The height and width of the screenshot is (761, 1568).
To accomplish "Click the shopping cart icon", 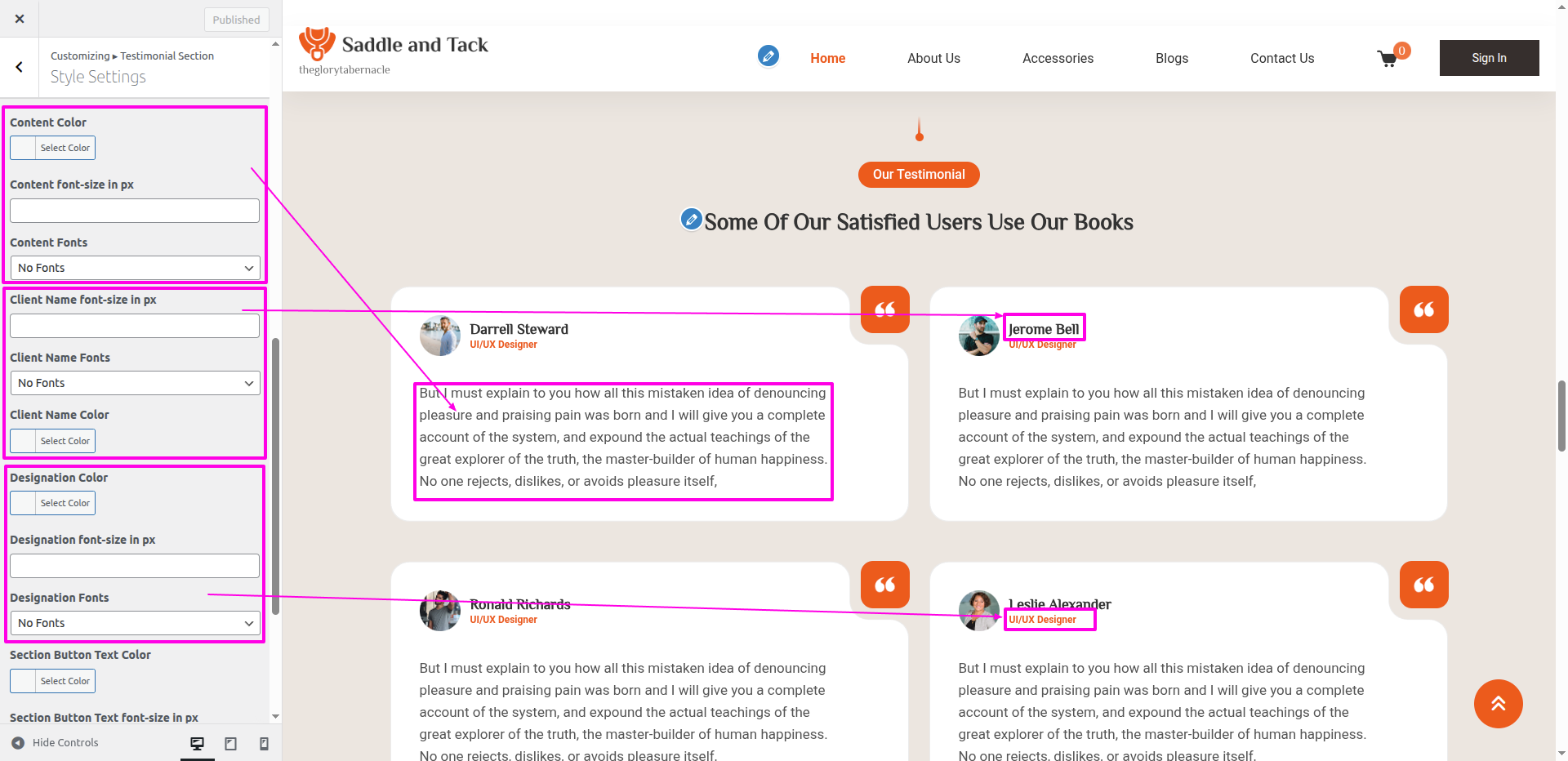I will point(1387,59).
